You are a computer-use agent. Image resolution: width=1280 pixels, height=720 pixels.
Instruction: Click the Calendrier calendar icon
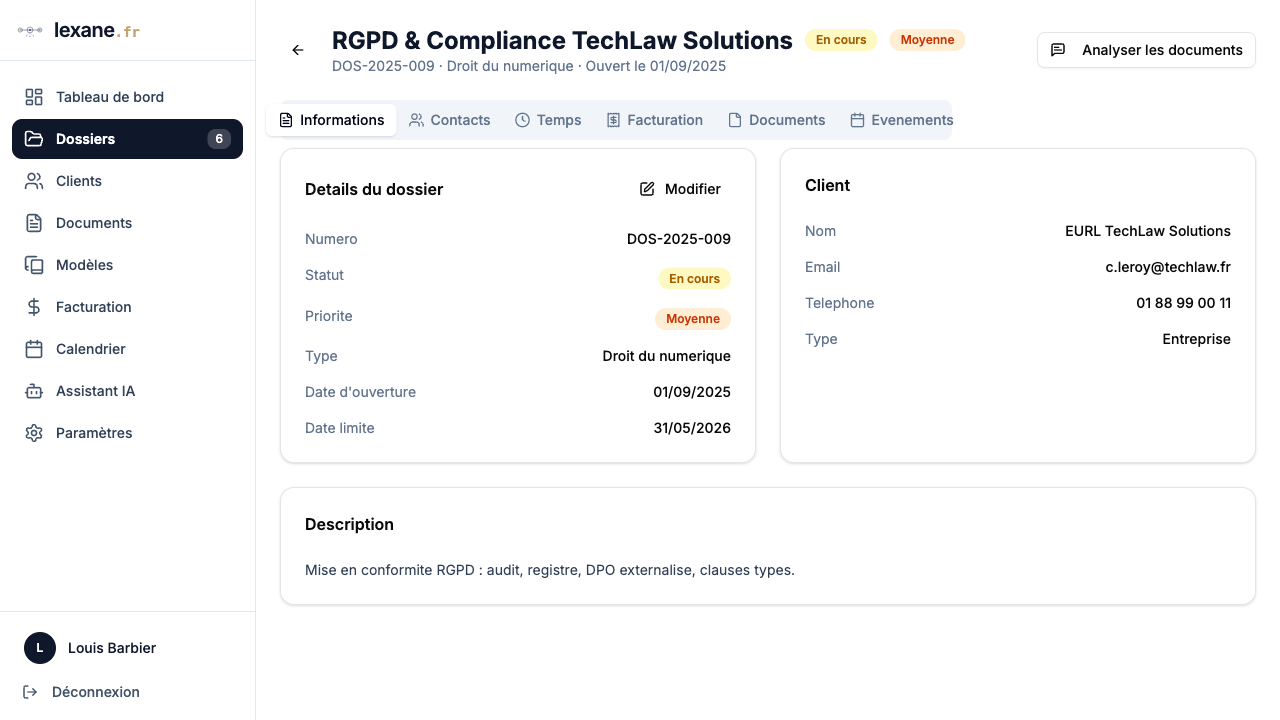point(34,349)
